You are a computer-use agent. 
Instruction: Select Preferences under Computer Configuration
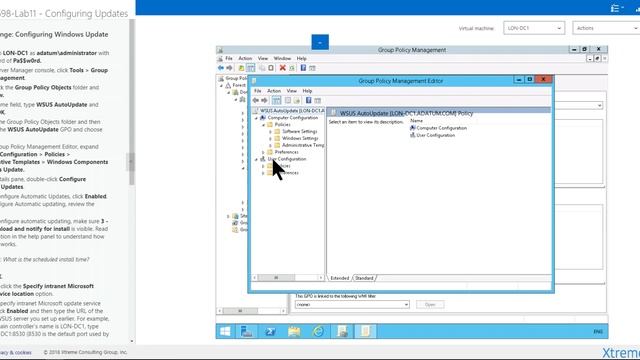(x=287, y=152)
